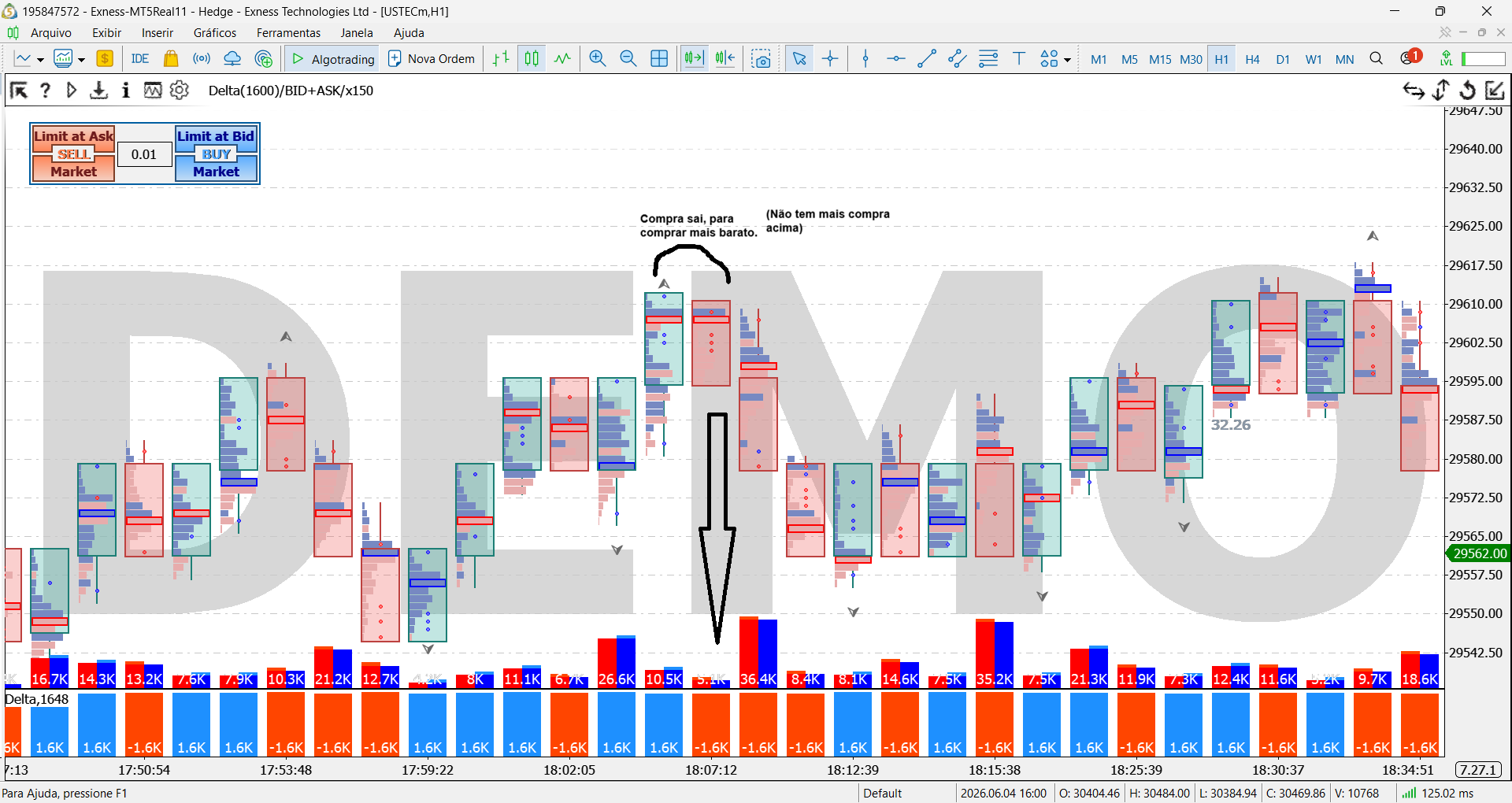Click the reset rotate arrow icon
1512x803 pixels.
1467,91
